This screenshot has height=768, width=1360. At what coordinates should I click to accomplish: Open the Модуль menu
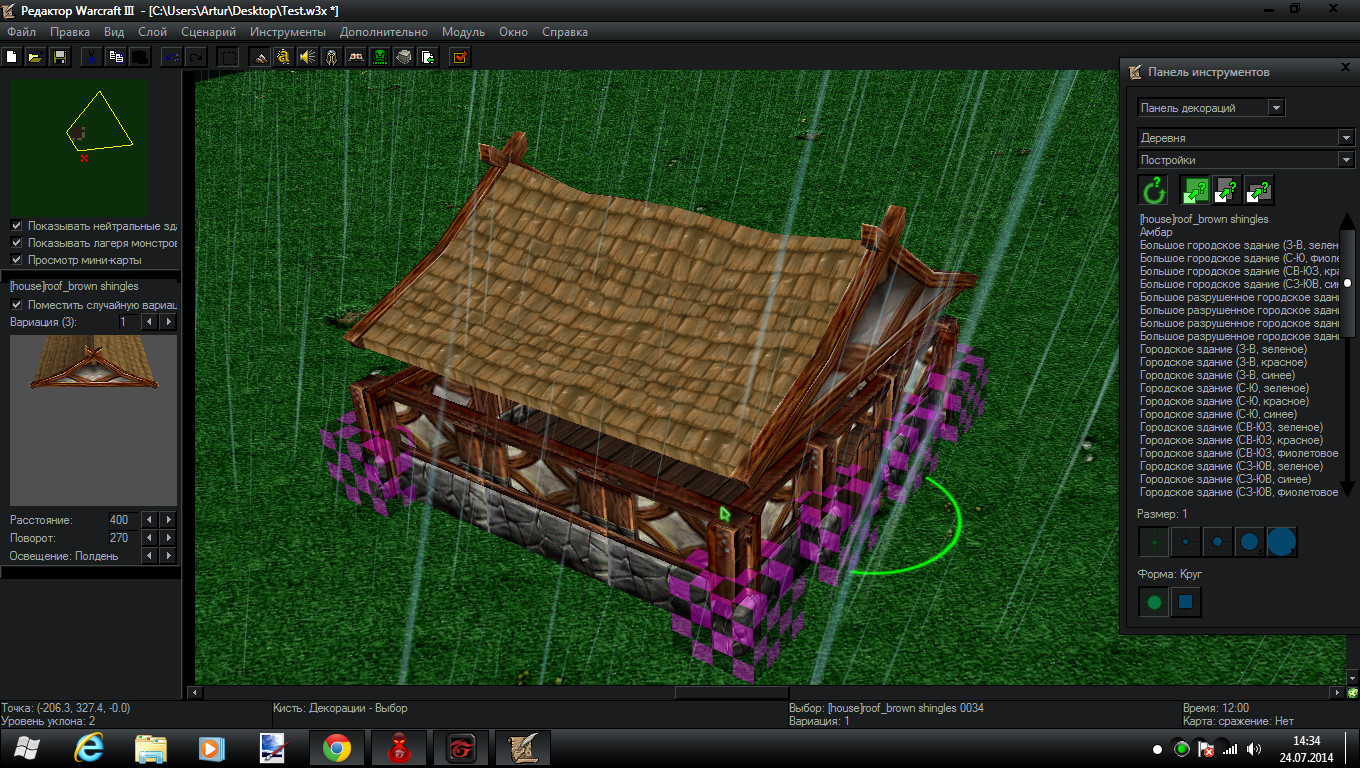[x=463, y=32]
